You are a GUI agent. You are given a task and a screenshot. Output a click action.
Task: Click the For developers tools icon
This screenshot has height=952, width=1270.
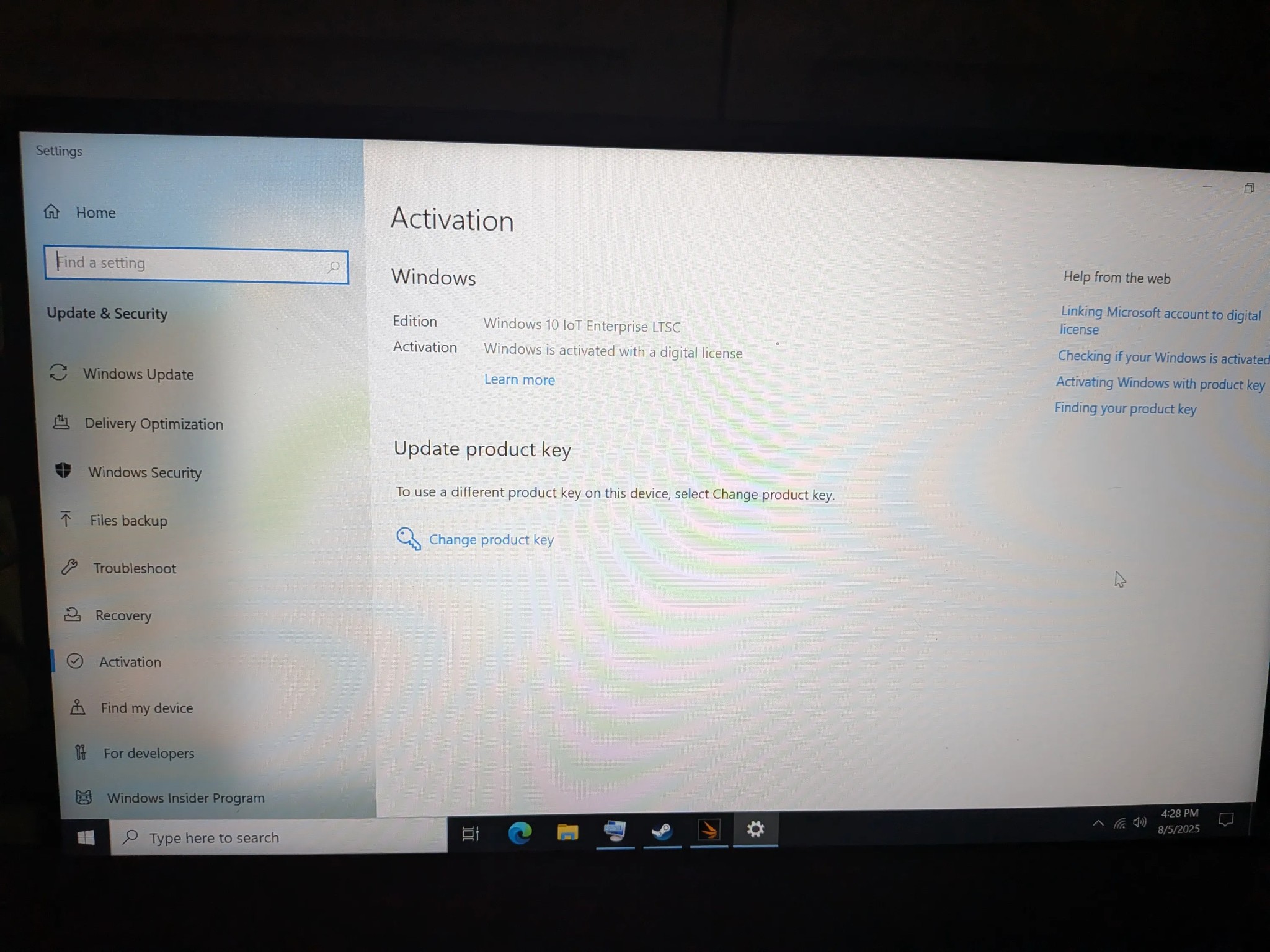coord(81,752)
